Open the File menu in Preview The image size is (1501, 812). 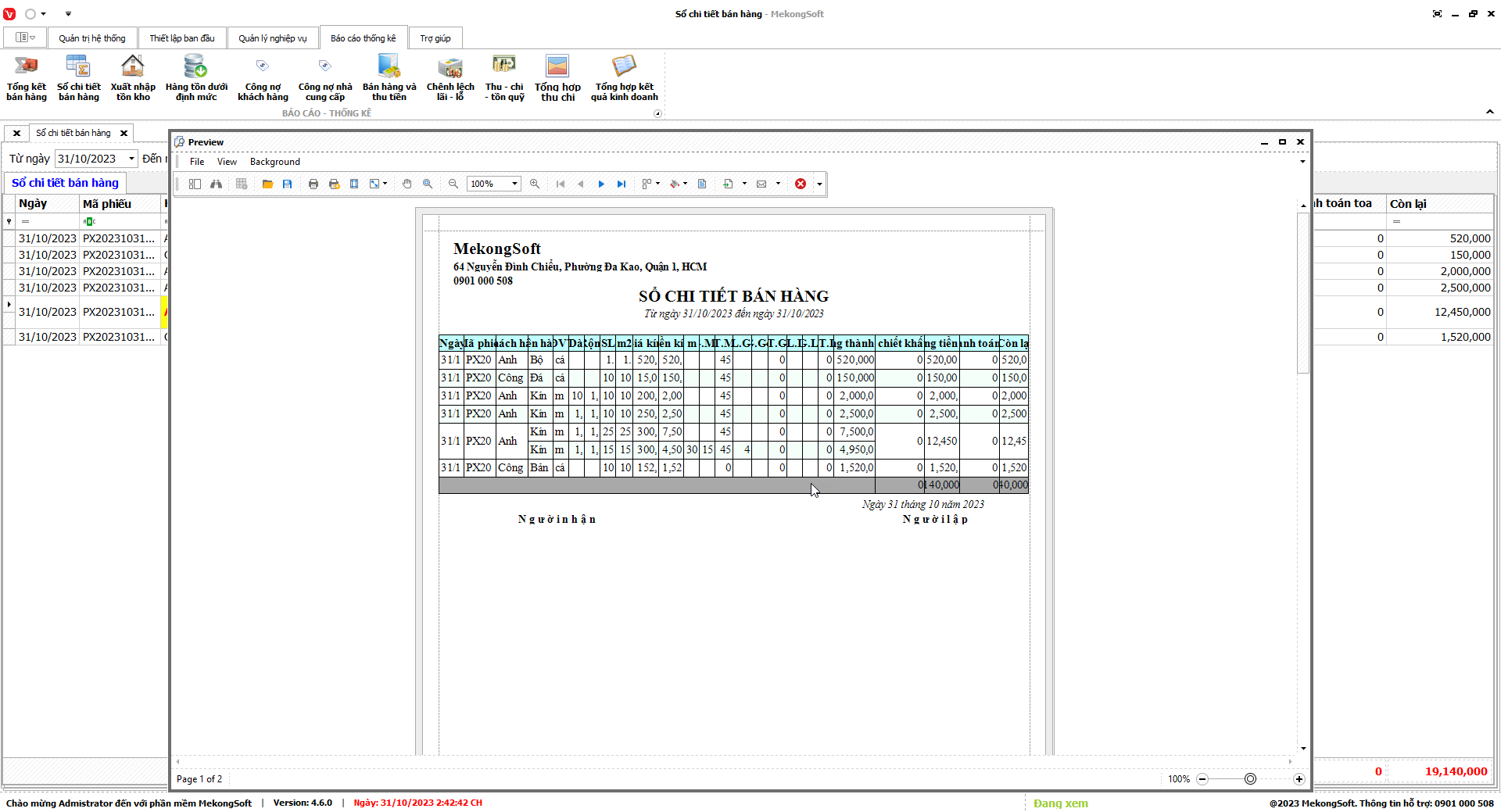pyautogui.click(x=197, y=162)
